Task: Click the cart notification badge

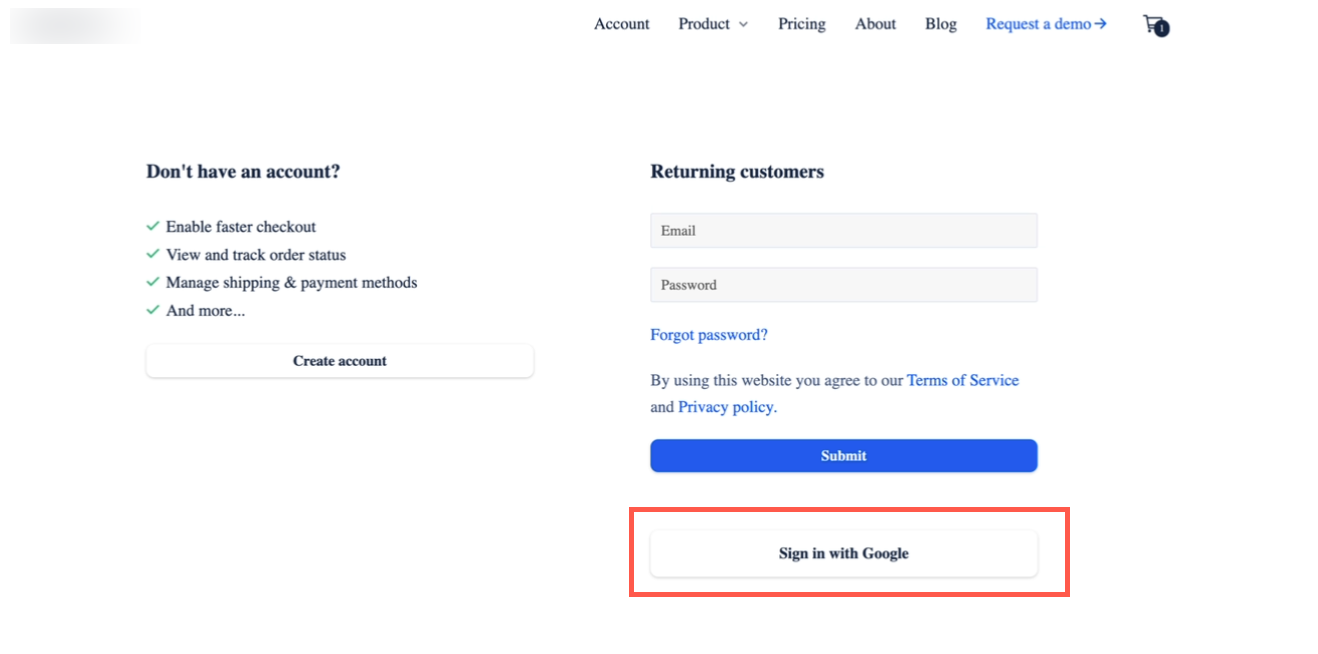Action: tap(1161, 29)
